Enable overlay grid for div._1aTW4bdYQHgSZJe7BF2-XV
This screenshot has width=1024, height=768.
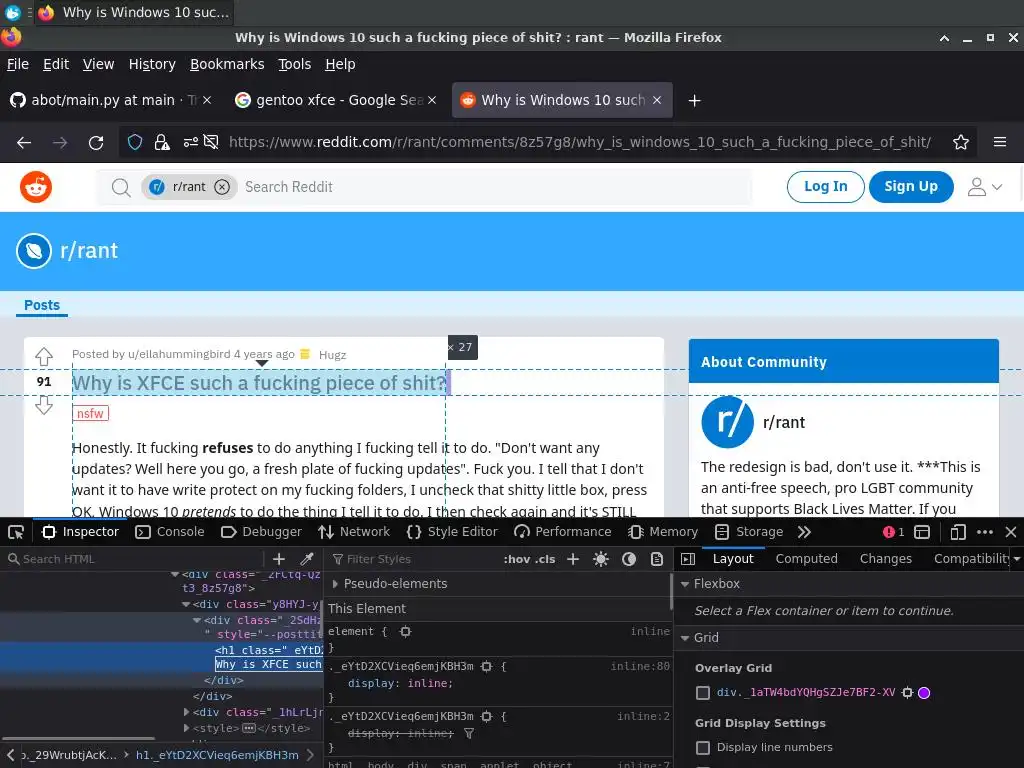(x=703, y=692)
